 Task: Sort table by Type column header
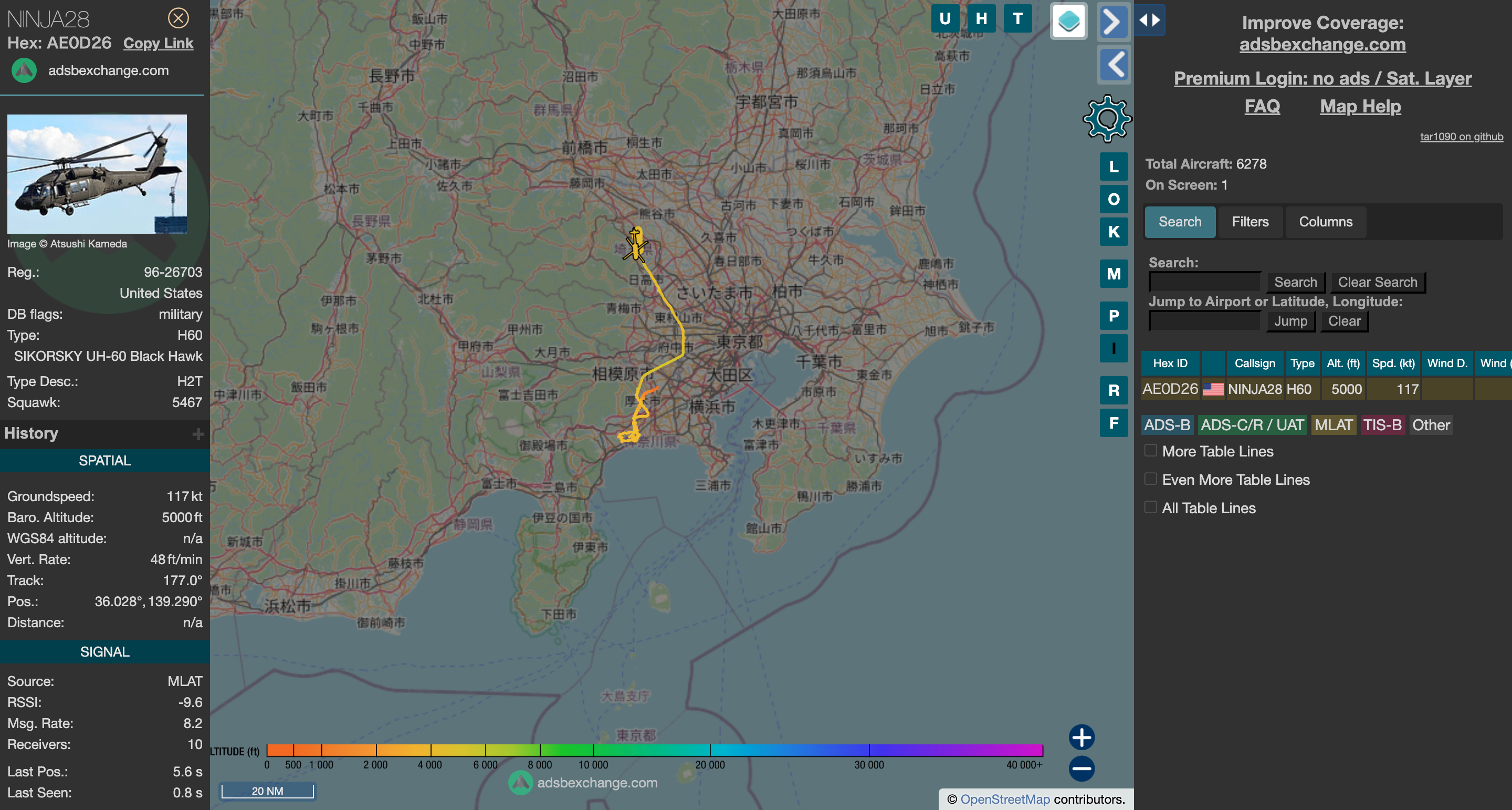point(1302,363)
